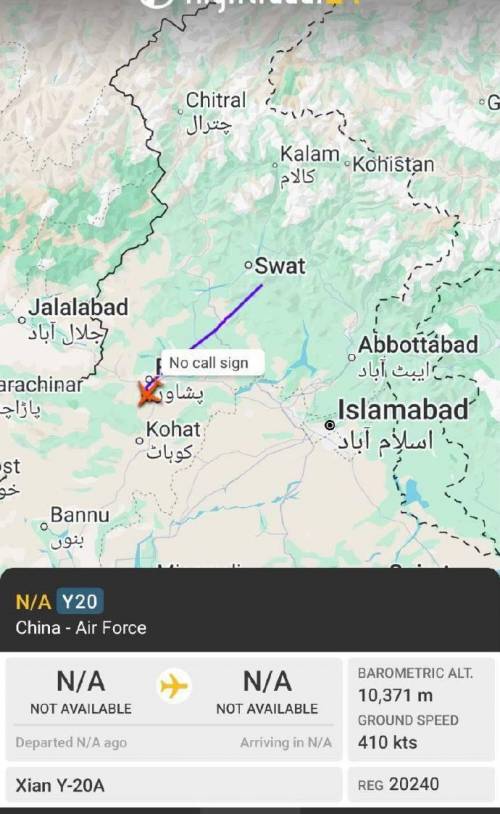Click the Jalalabad city marker
The height and width of the screenshot is (814, 500).
(x=21, y=320)
